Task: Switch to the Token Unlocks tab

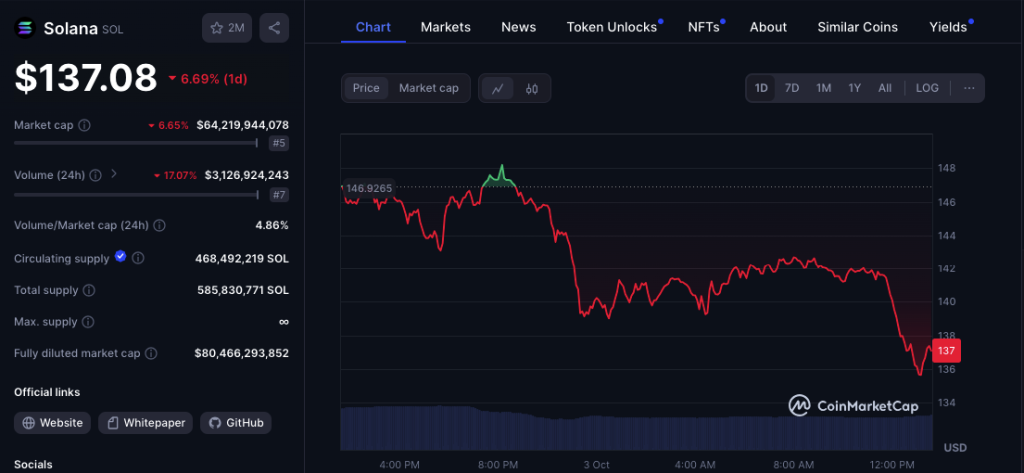Action: tap(612, 27)
